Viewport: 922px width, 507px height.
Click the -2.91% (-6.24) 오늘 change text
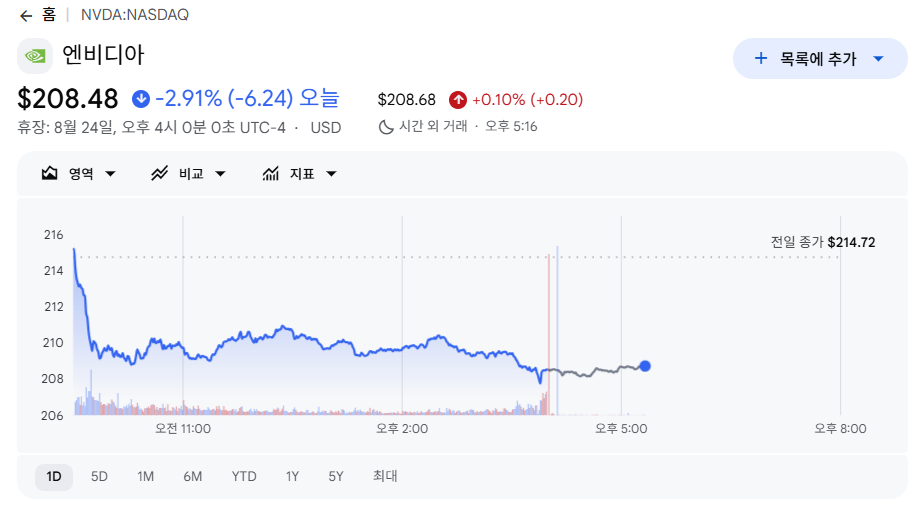248,98
